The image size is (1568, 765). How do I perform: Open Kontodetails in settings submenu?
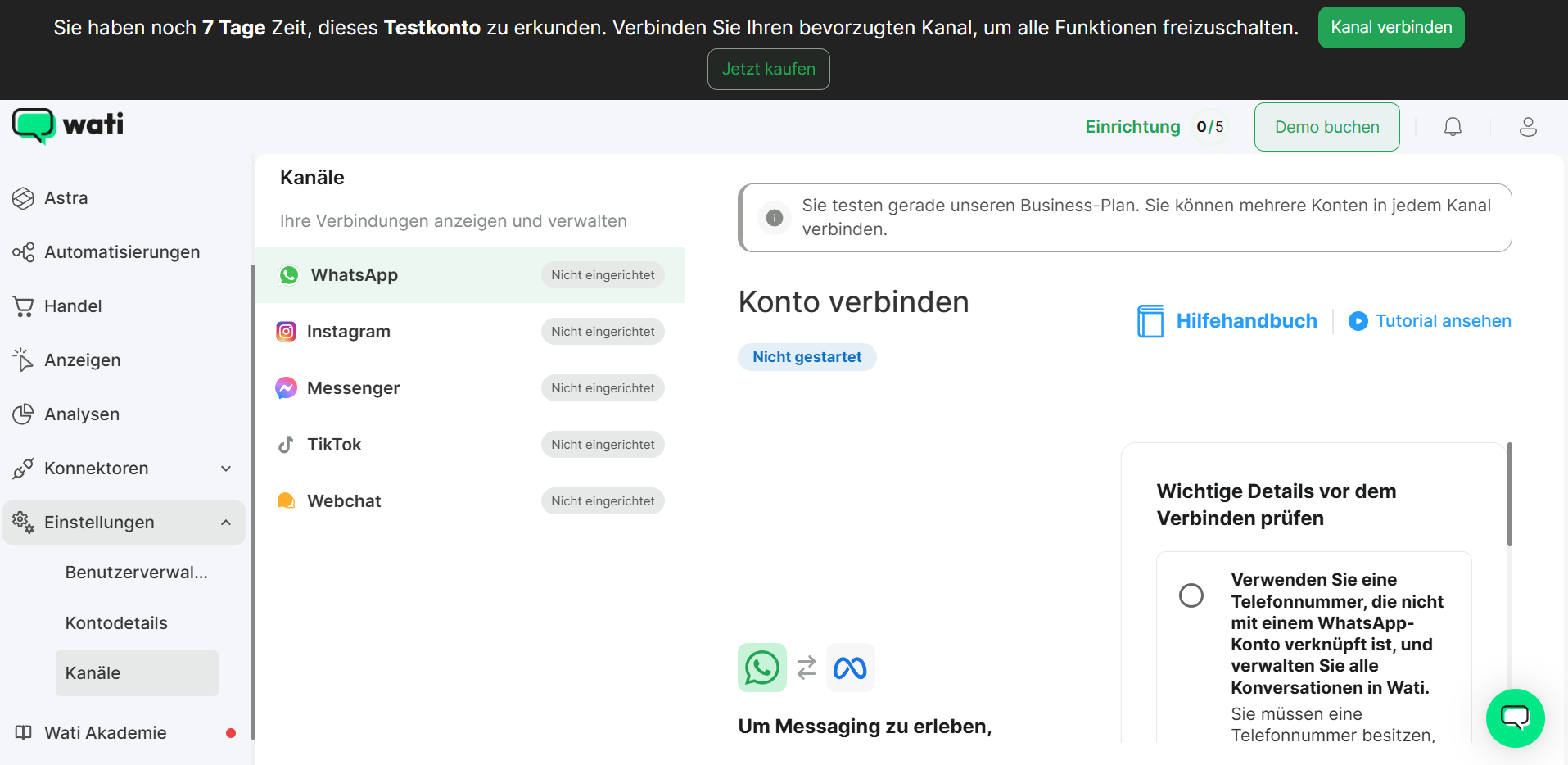pyautogui.click(x=116, y=623)
